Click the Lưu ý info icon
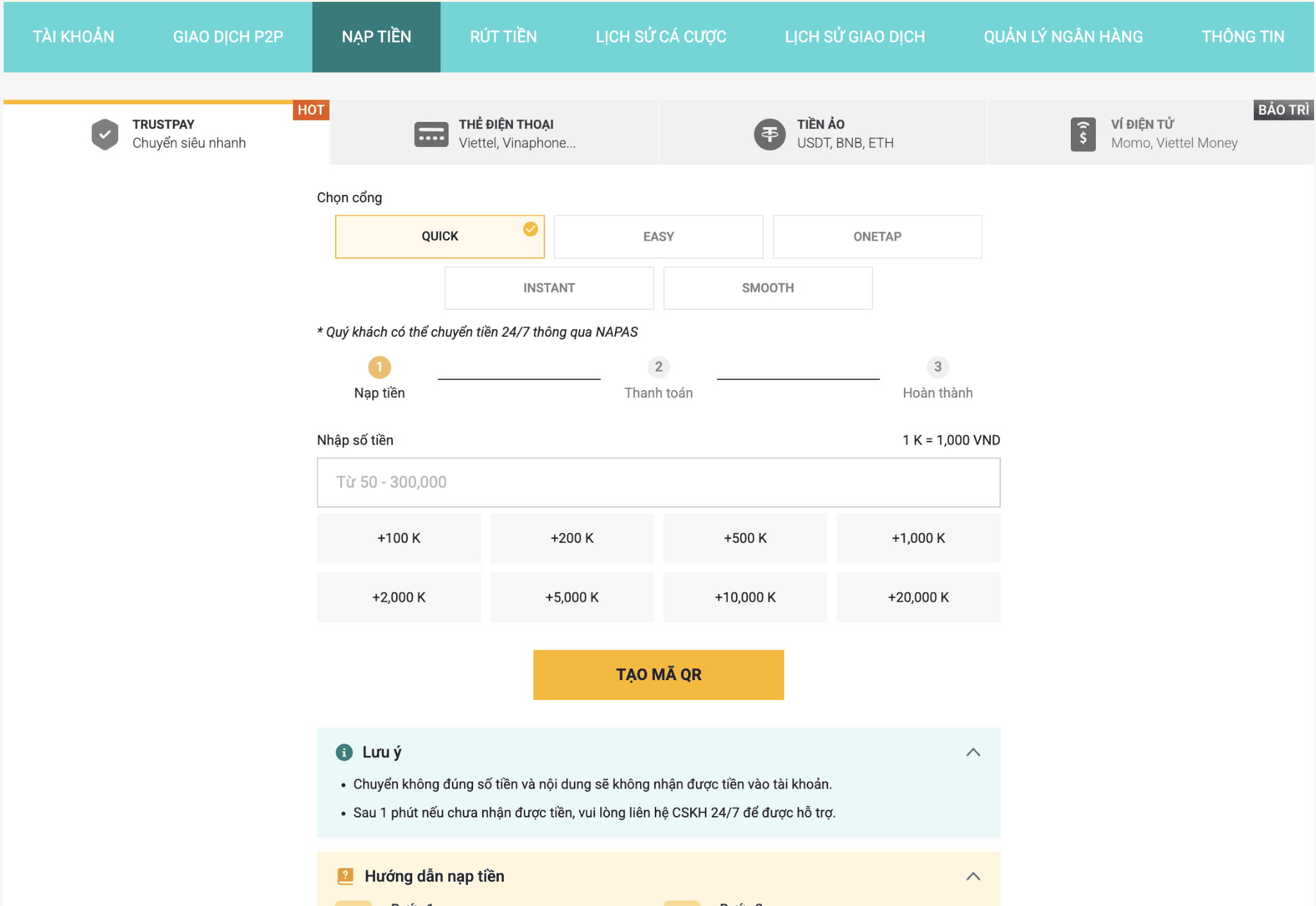The image size is (1316, 906). pyautogui.click(x=344, y=752)
